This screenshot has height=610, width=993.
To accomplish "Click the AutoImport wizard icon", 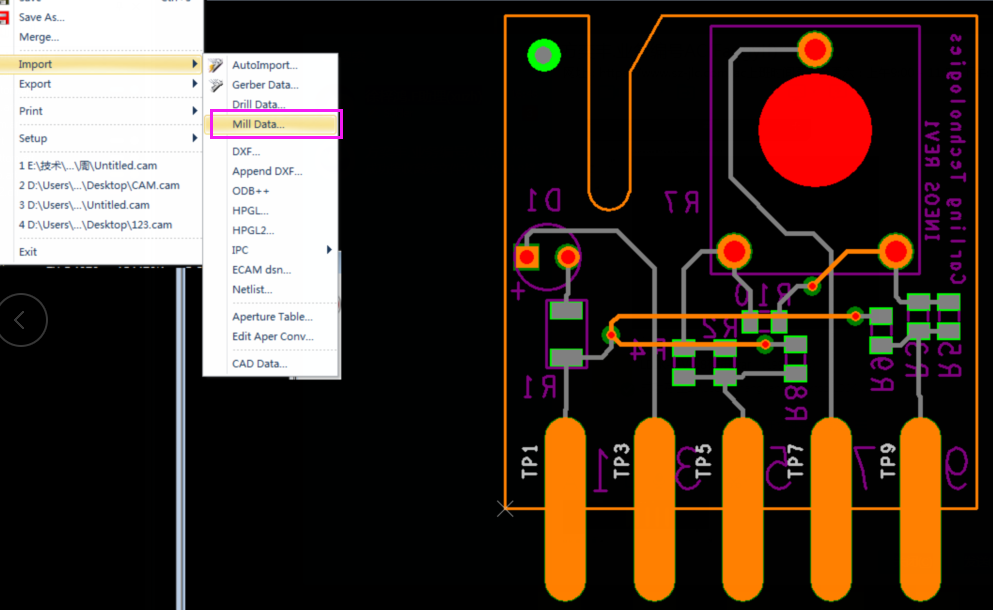I will 216,65.
